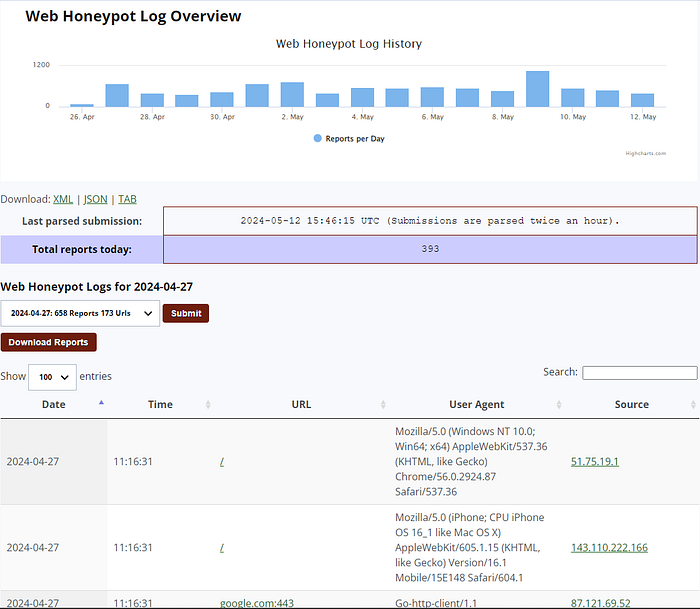This screenshot has height=609, width=700.
Task: Focus the Search input field
Action: coord(640,373)
